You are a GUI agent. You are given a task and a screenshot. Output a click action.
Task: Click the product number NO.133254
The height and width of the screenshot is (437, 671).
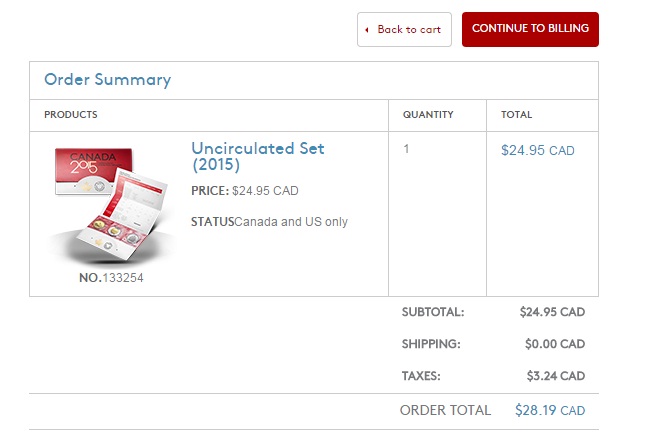coord(111,278)
